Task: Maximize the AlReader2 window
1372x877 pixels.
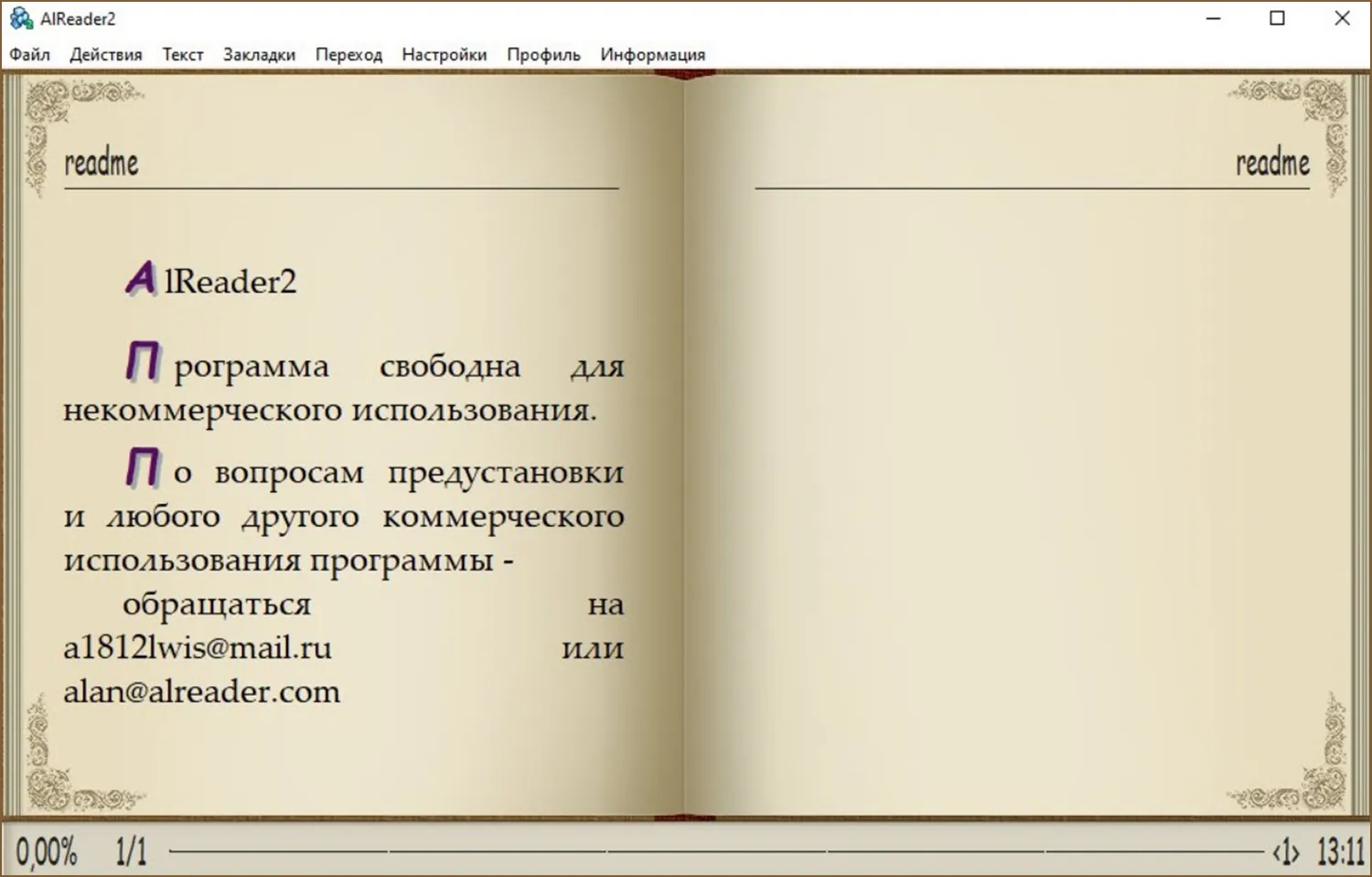Action: [x=1278, y=18]
